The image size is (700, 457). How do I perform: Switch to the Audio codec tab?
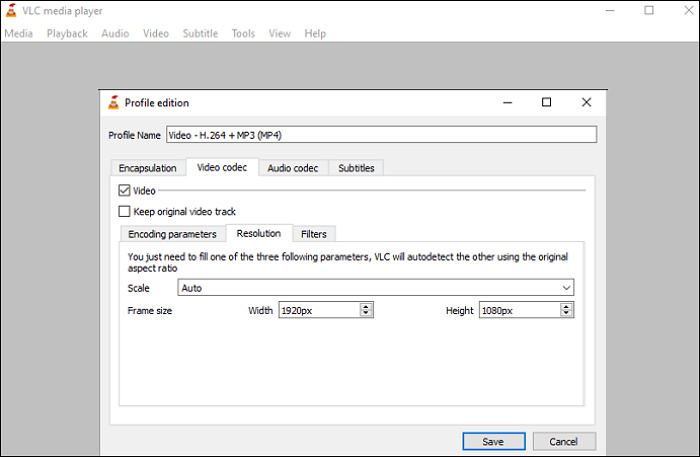tap(292, 168)
